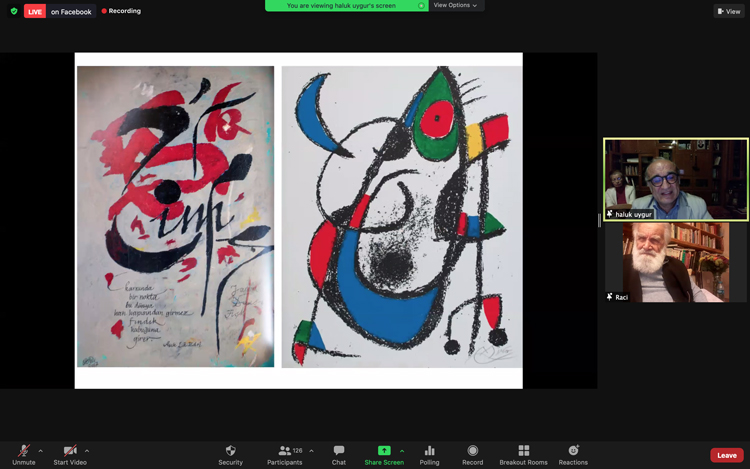
Task: Open video options caret beside Start Video
Action: coord(87,451)
